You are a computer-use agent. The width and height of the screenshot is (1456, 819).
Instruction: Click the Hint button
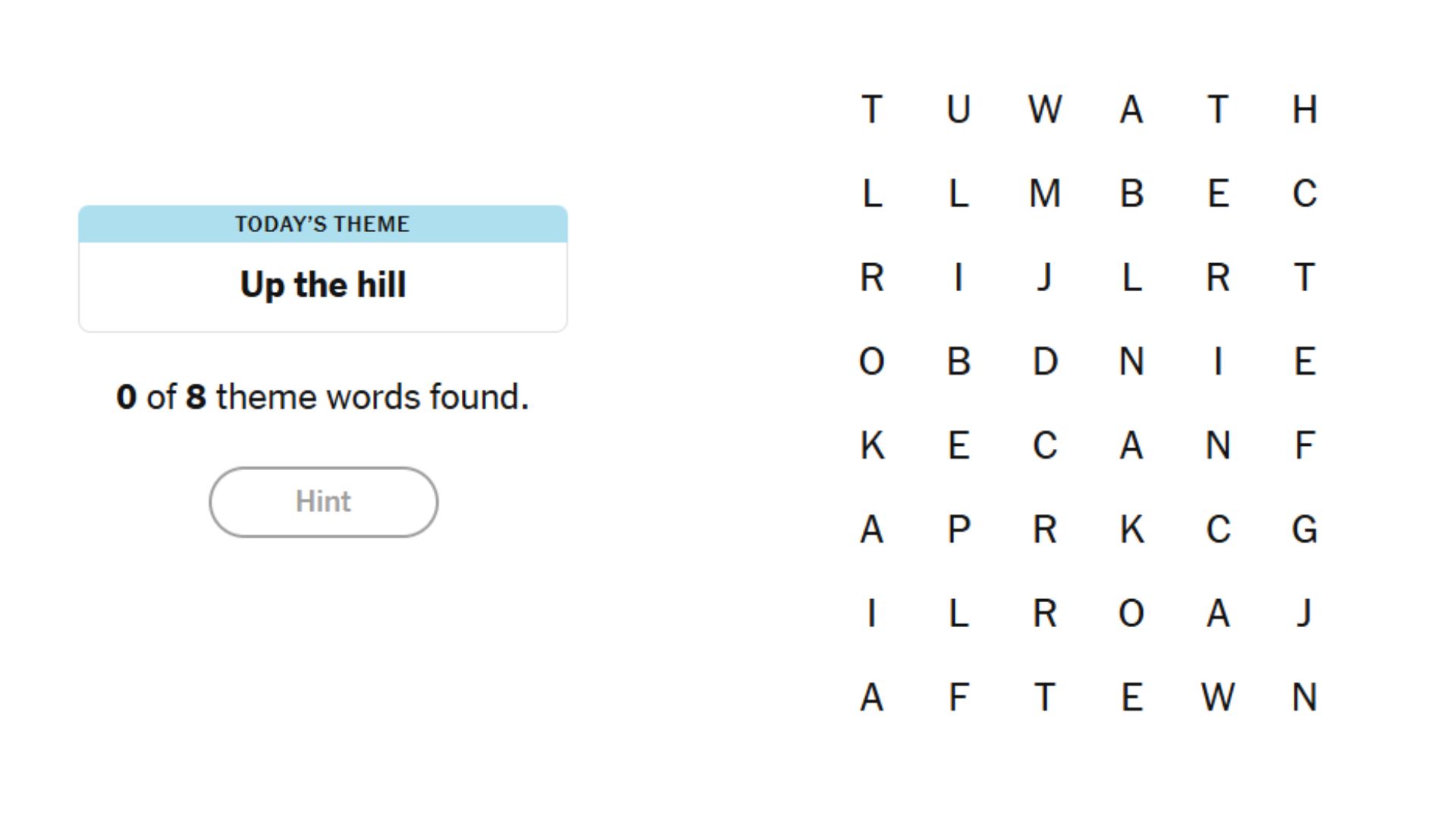click(323, 501)
